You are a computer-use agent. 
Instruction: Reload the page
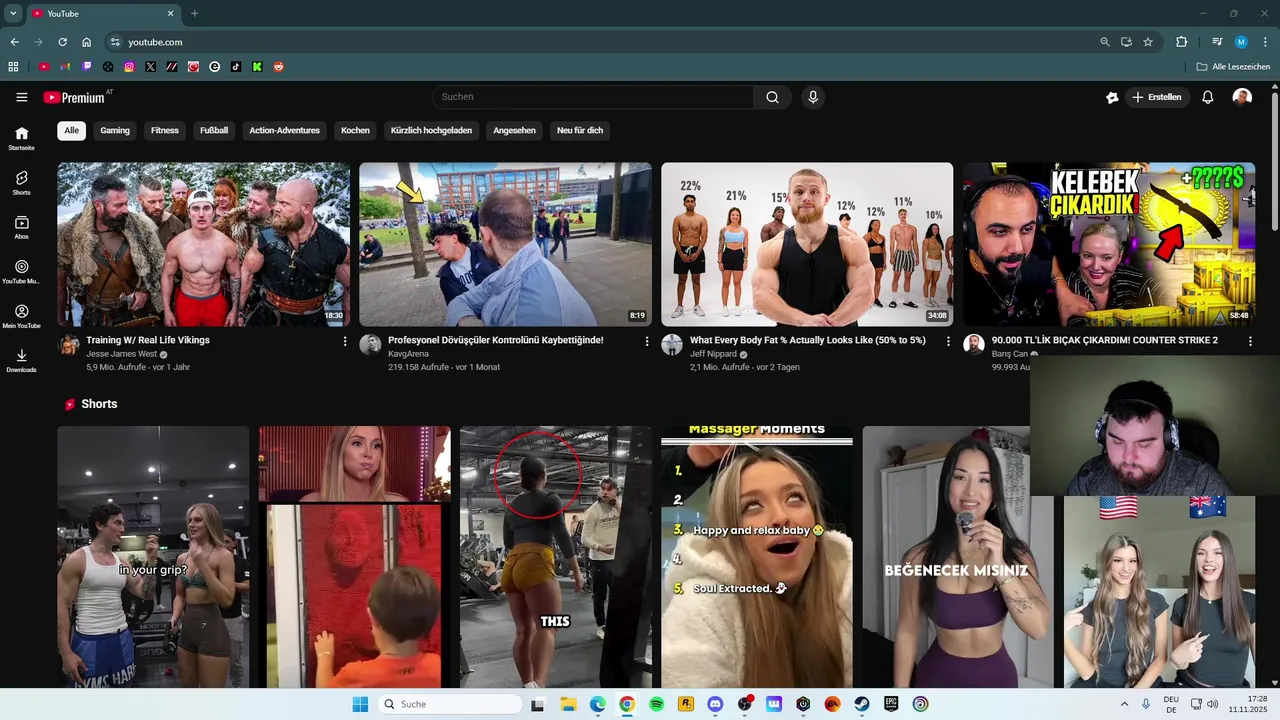coord(62,42)
